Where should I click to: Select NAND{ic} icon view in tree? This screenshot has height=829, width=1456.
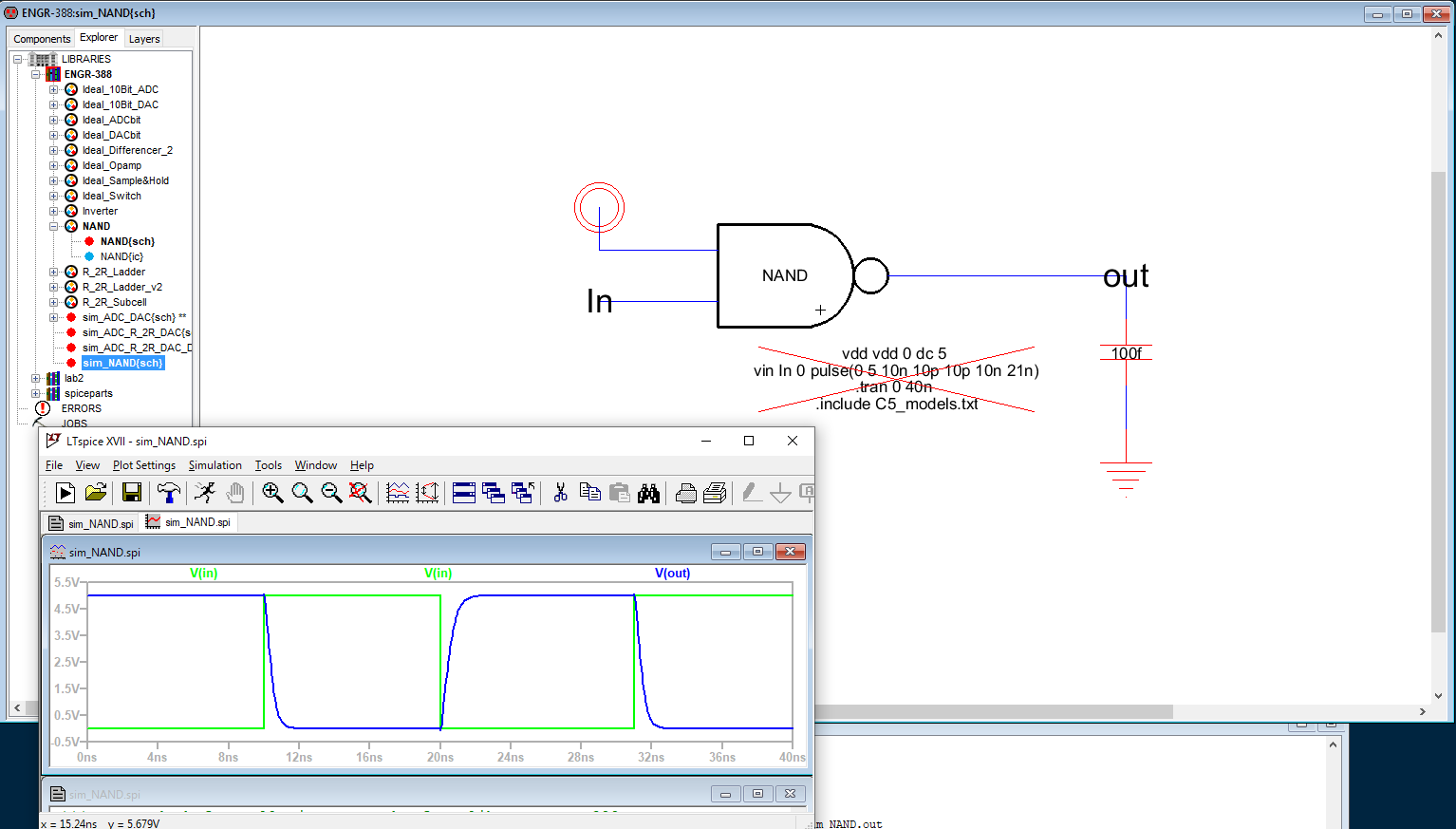tap(121, 256)
